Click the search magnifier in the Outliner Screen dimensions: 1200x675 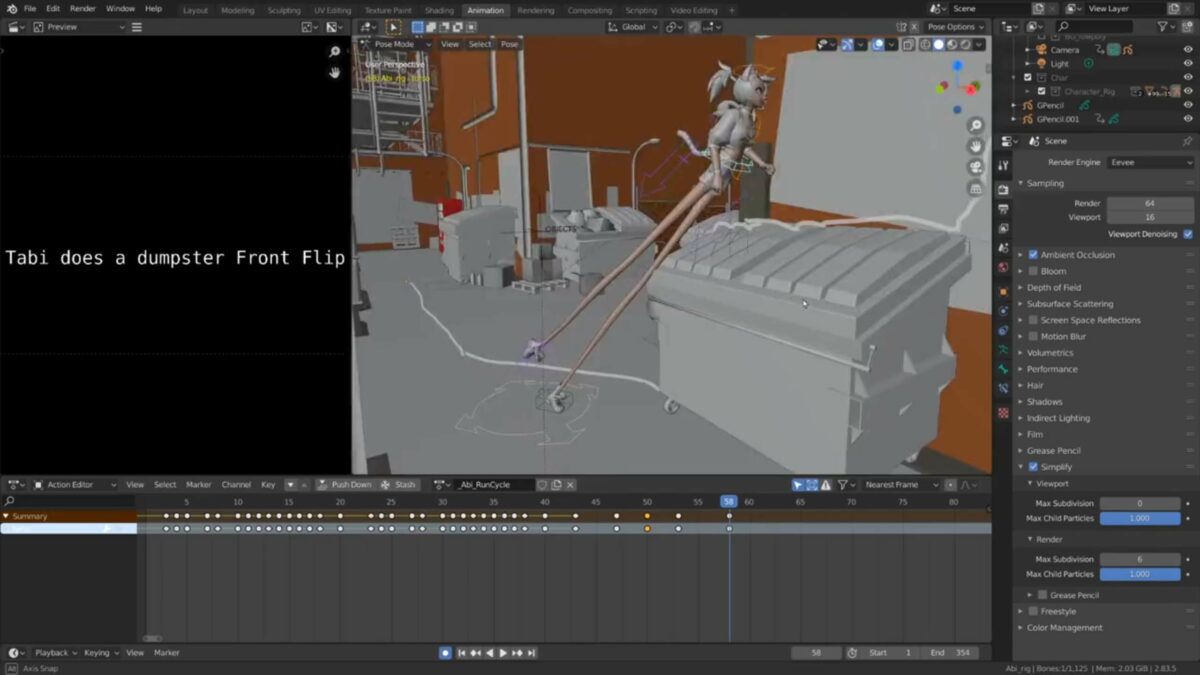tap(1062, 28)
